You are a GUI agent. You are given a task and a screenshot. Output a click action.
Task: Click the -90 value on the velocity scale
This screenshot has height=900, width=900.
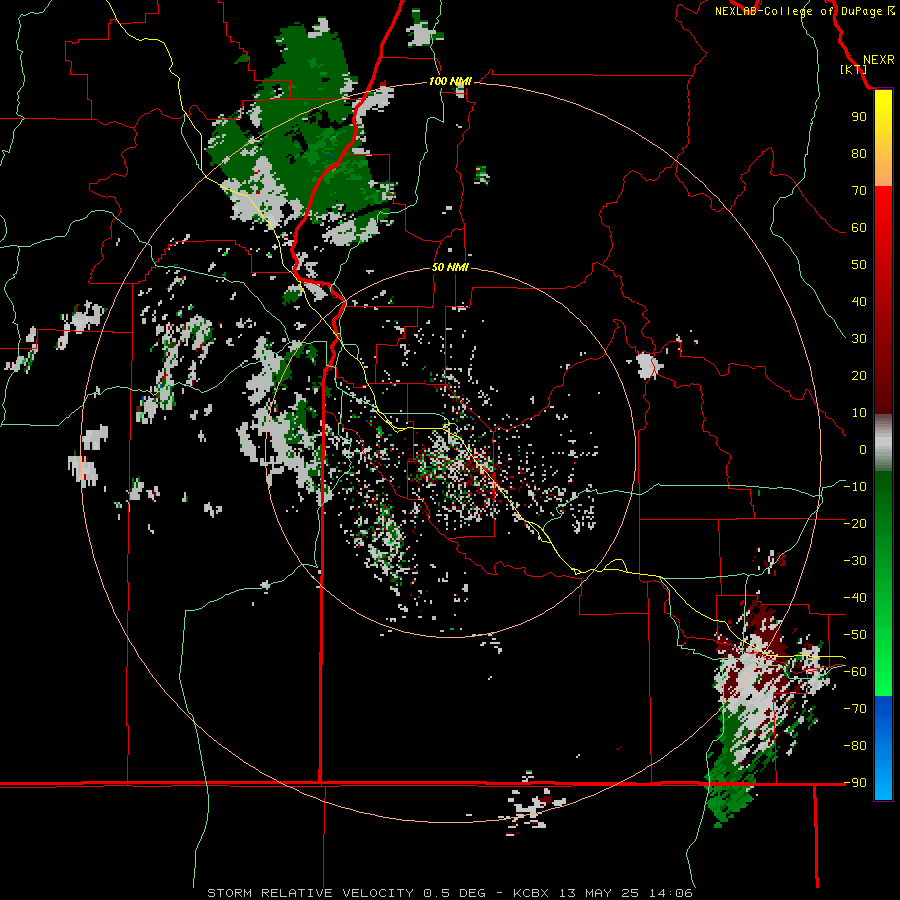[x=855, y=783]
